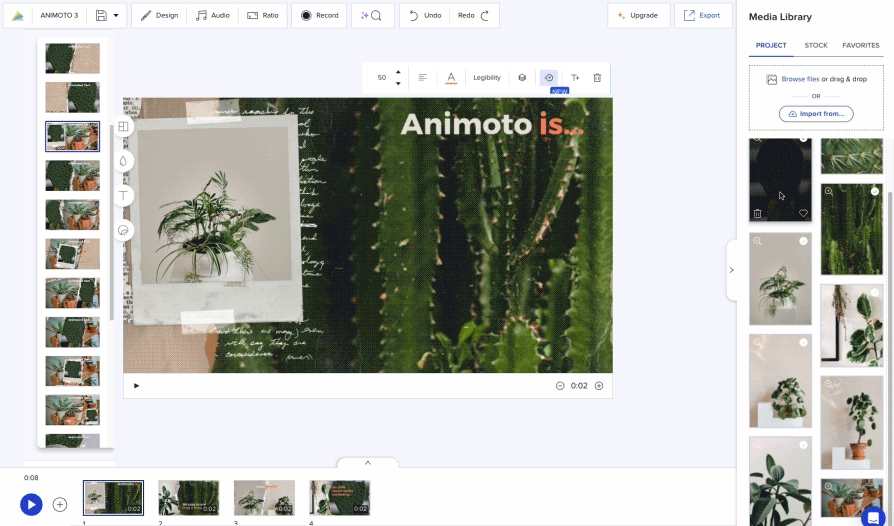Screen dimensions: 894x526
Task: Click the Browse files link
Action: (800, 79)
